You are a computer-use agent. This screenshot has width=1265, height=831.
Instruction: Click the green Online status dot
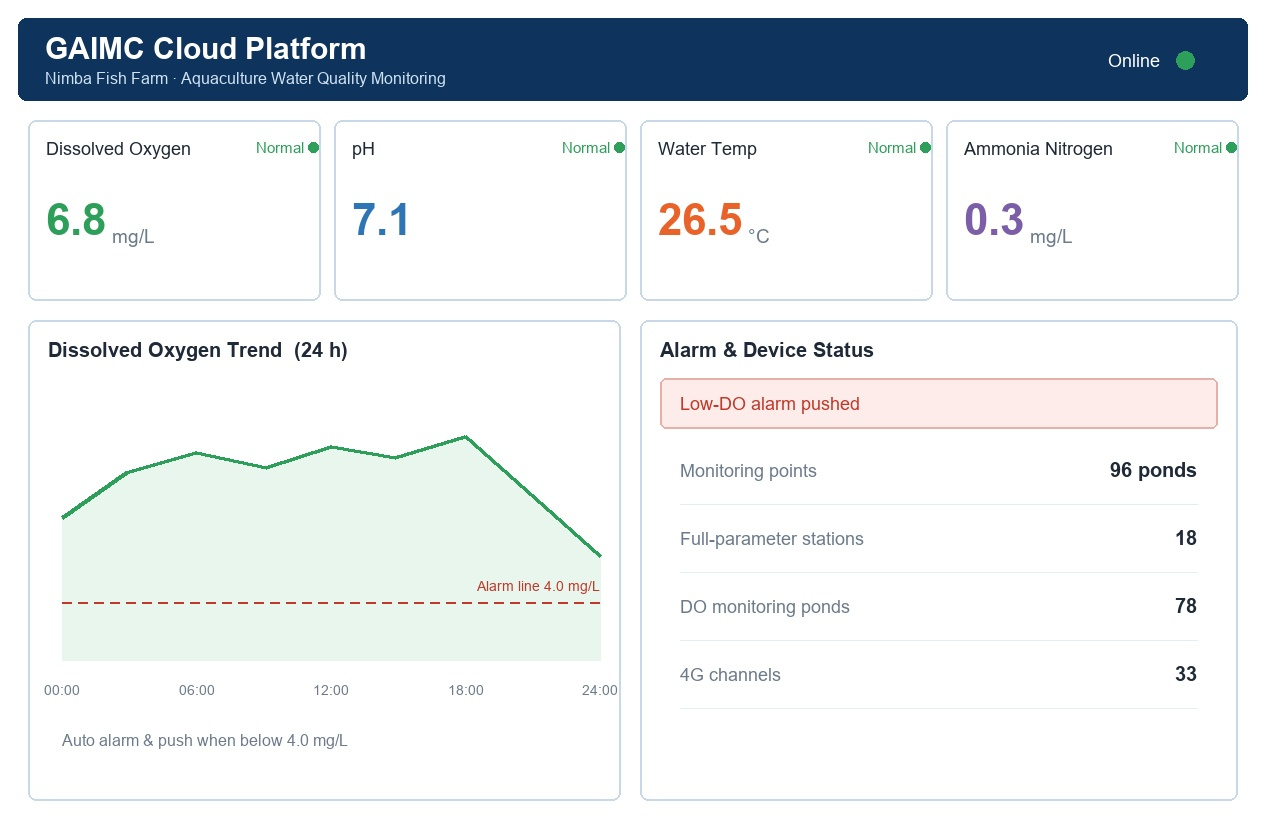coord(1185,61)
